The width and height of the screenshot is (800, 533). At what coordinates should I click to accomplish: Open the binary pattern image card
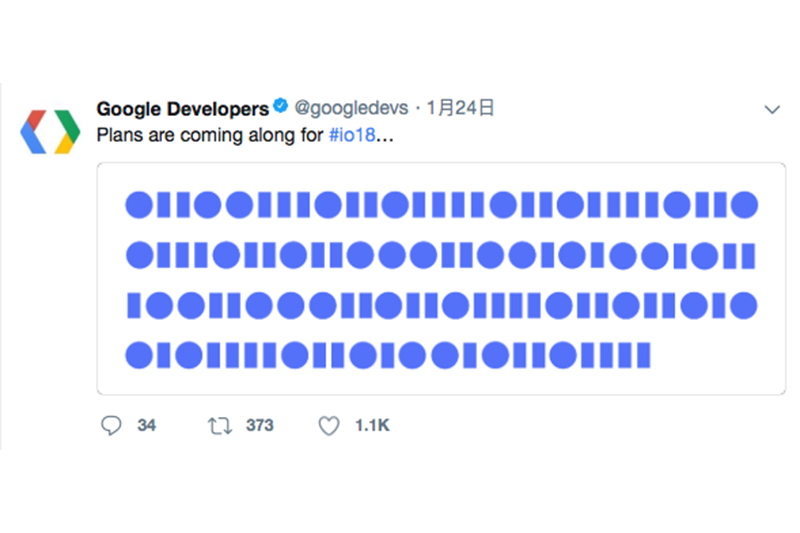[x=441, y=278]
